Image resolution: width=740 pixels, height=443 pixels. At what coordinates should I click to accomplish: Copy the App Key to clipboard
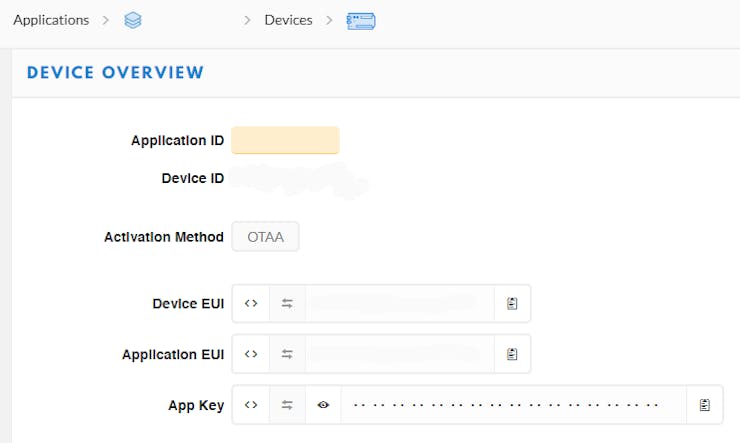(704, 405)
